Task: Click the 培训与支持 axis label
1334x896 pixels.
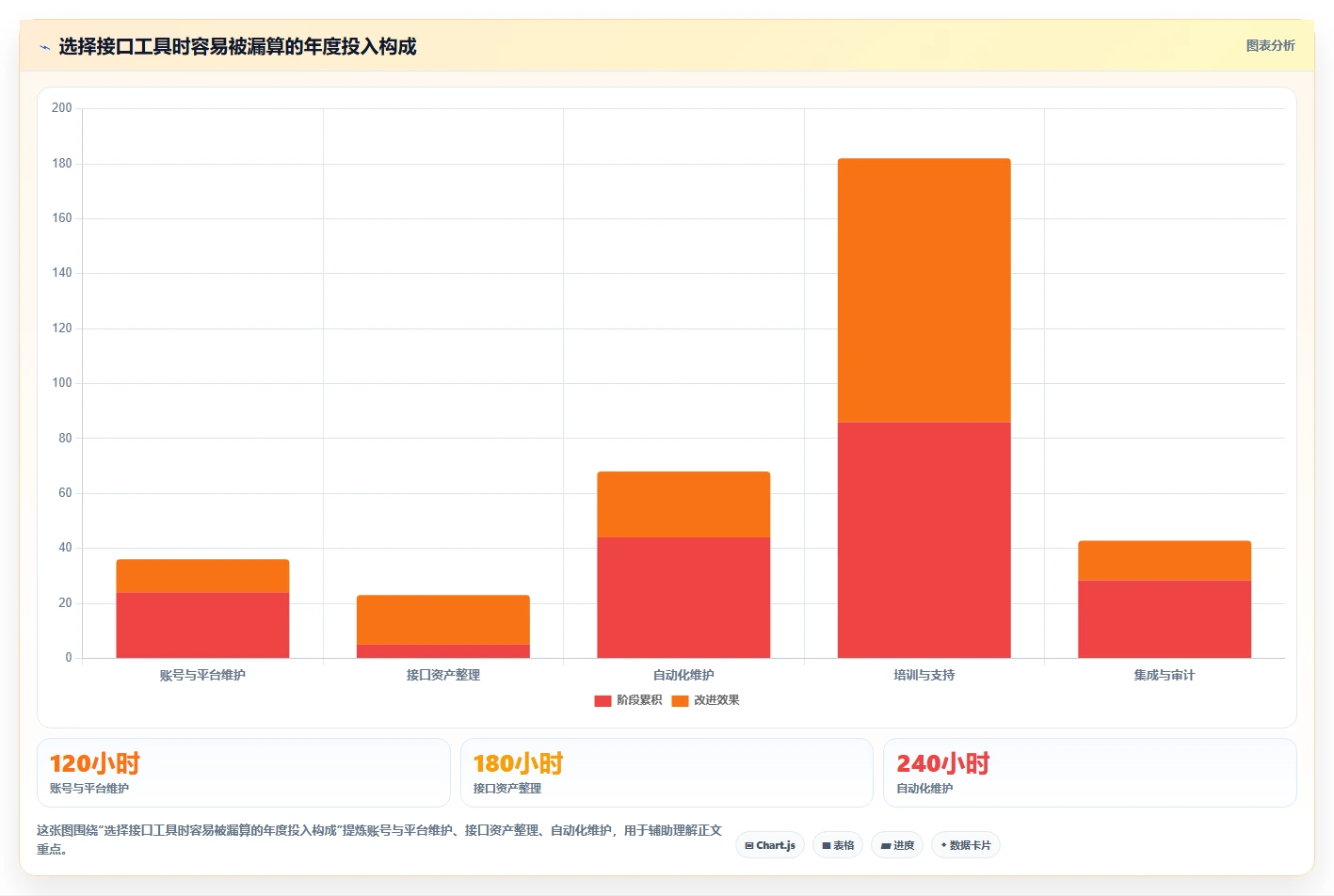Action: [924, 675]
